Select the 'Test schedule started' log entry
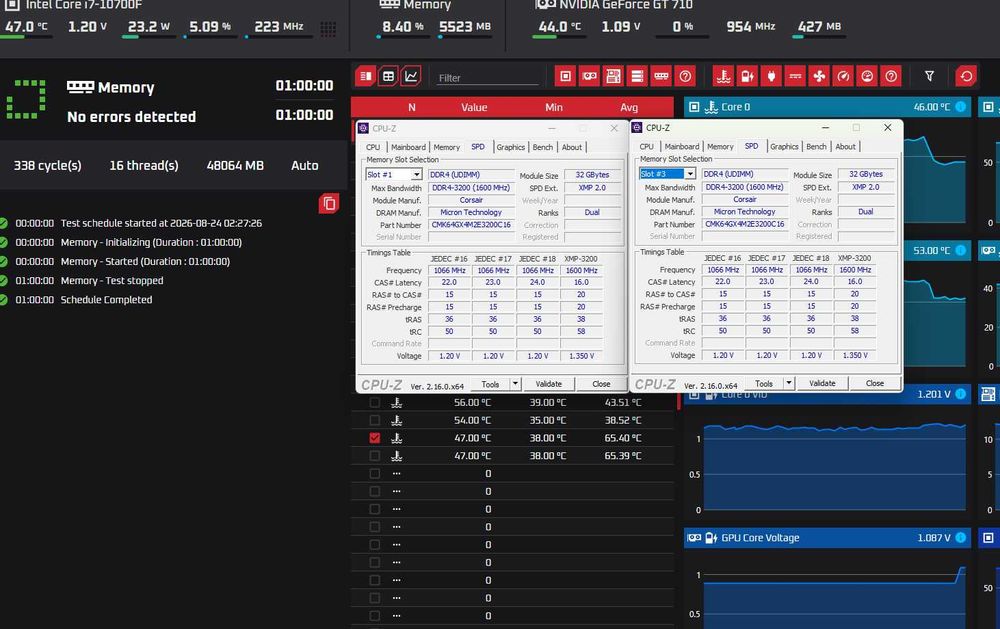Screen dimensions: 1000x629 coord(161,223)
